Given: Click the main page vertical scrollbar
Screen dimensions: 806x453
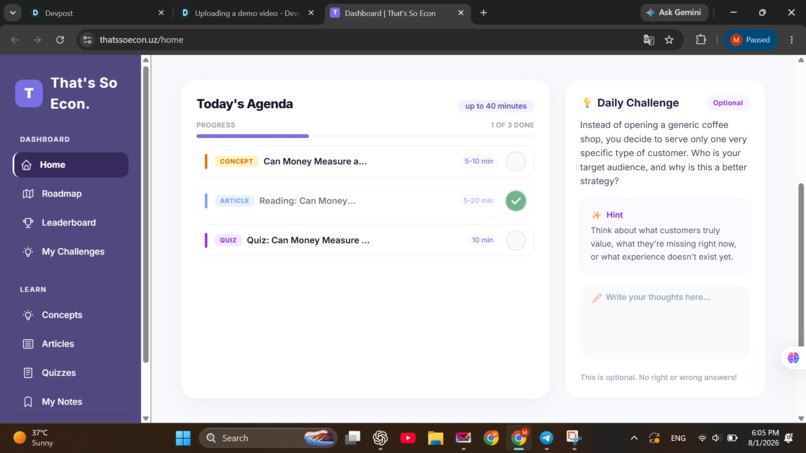Looking at the screenshot, I should 801,265.
